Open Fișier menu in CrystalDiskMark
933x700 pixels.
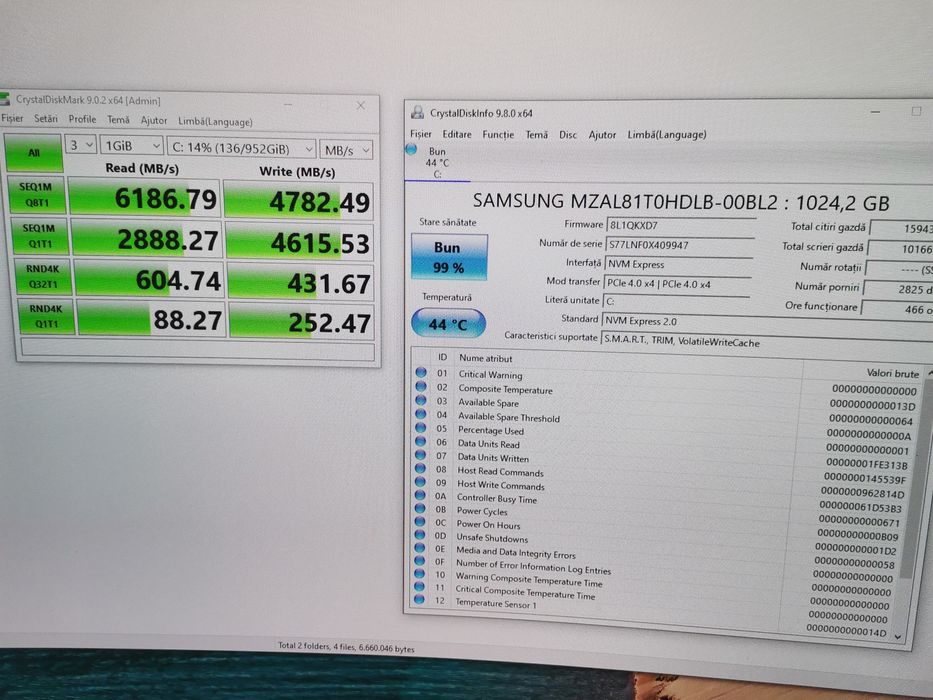12,118
